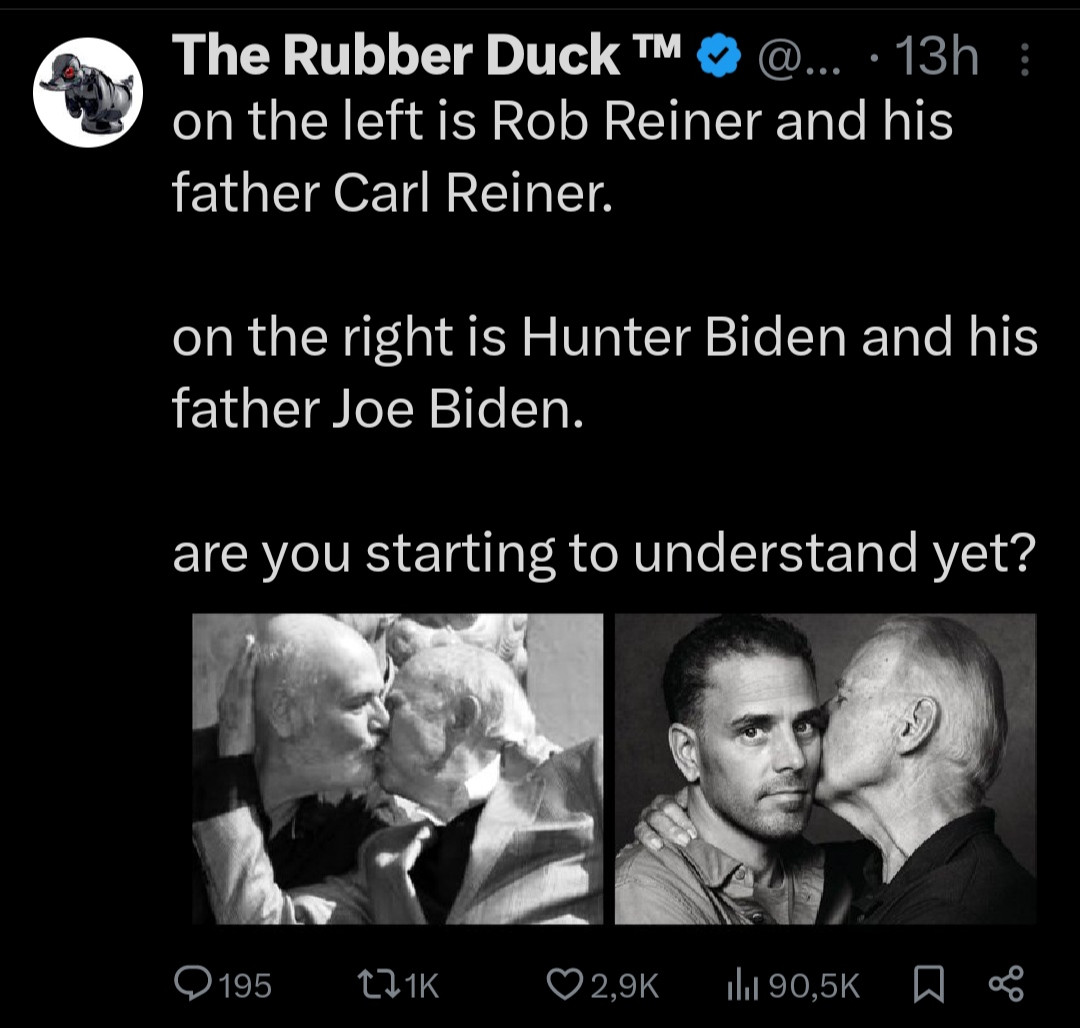
Task: Open the three-dot more options menu
Action: click(x=1022, y=60)
